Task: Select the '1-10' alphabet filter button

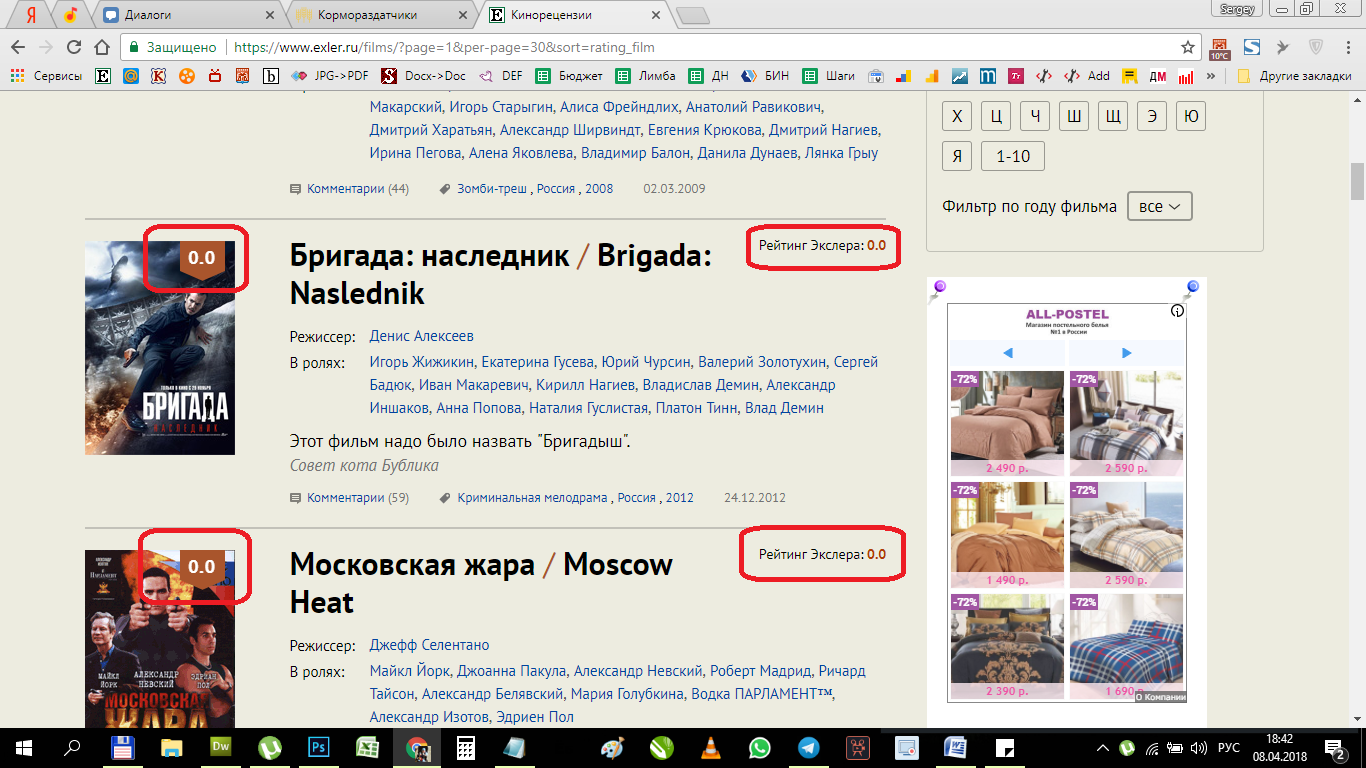Action: pos(1013,156)
